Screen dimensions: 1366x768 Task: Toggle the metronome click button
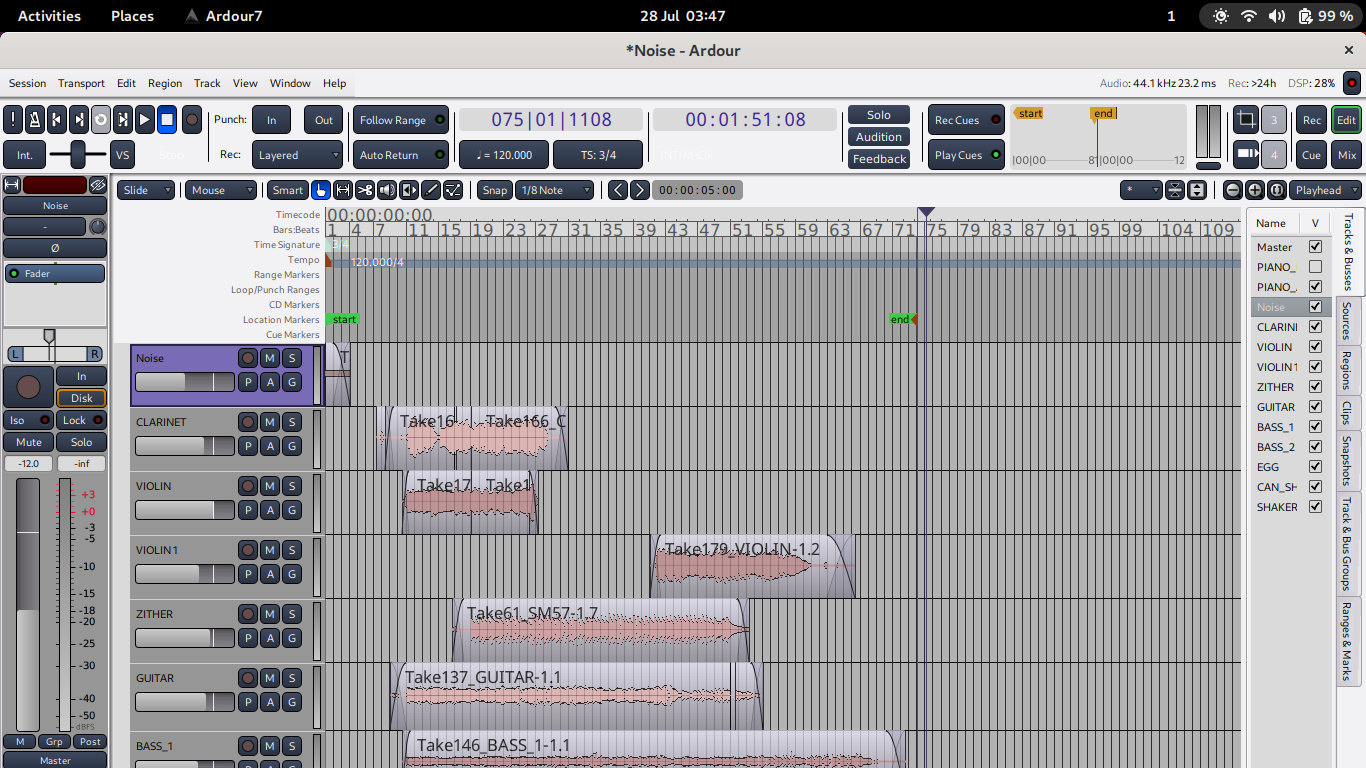coord(34,120)
